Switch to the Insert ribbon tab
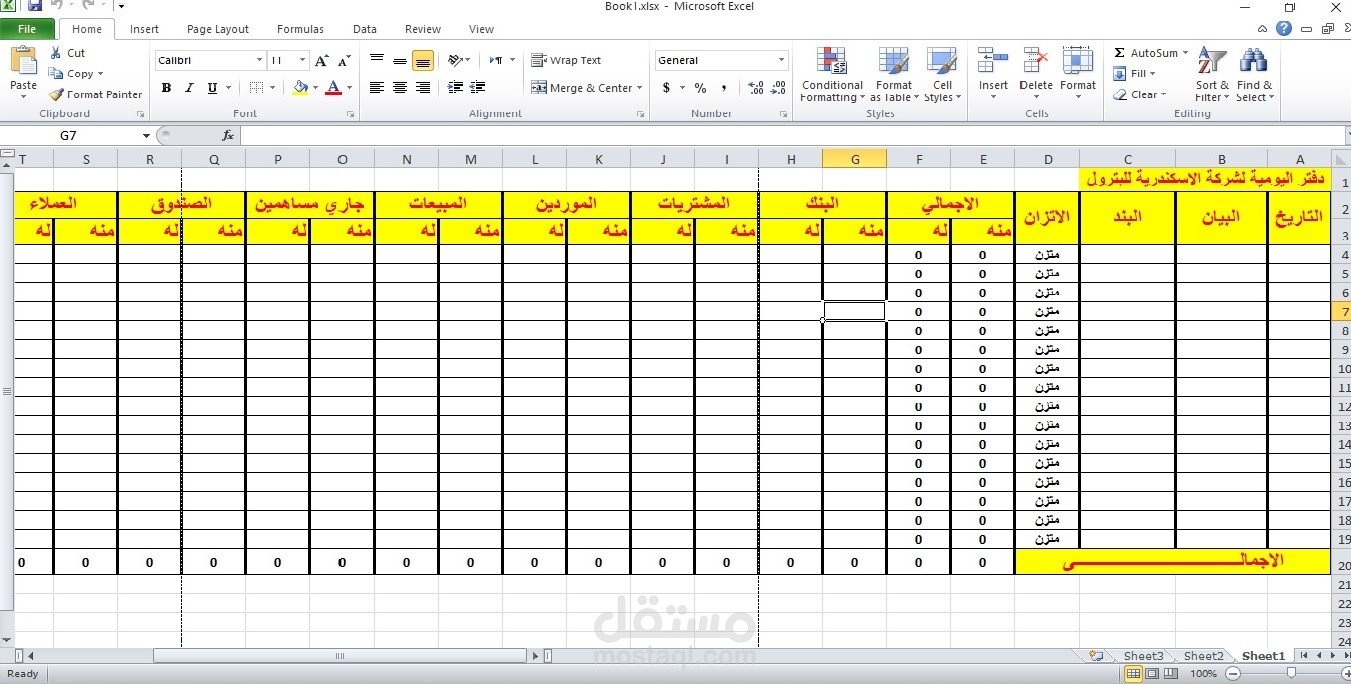This screenshot has width=1351, height=684. point(144,29)
